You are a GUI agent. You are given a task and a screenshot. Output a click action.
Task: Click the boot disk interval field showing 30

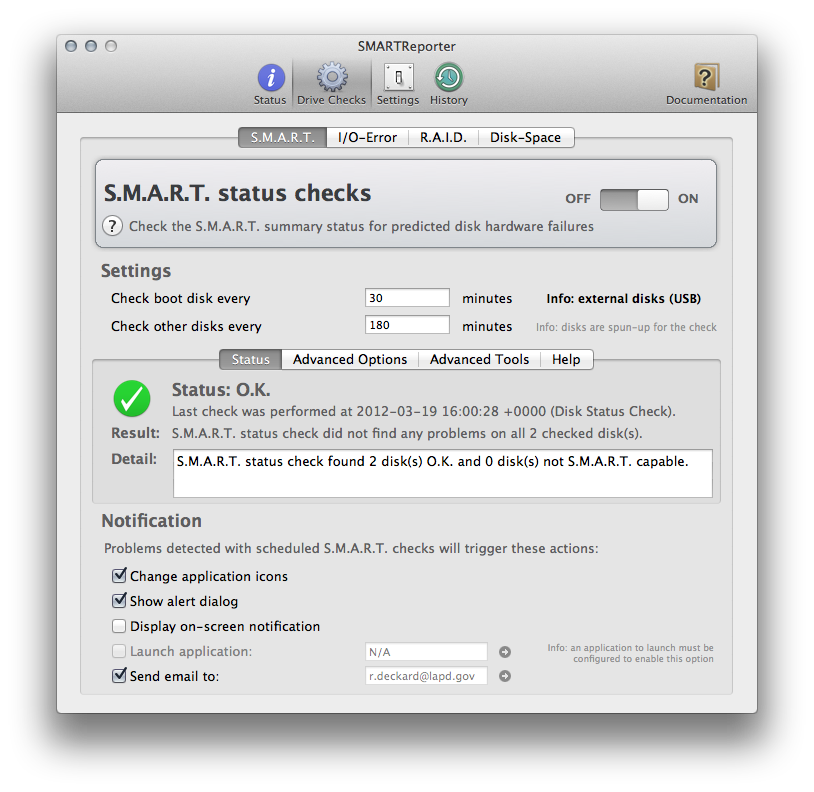pyautogui.click(x=407, y=298)
